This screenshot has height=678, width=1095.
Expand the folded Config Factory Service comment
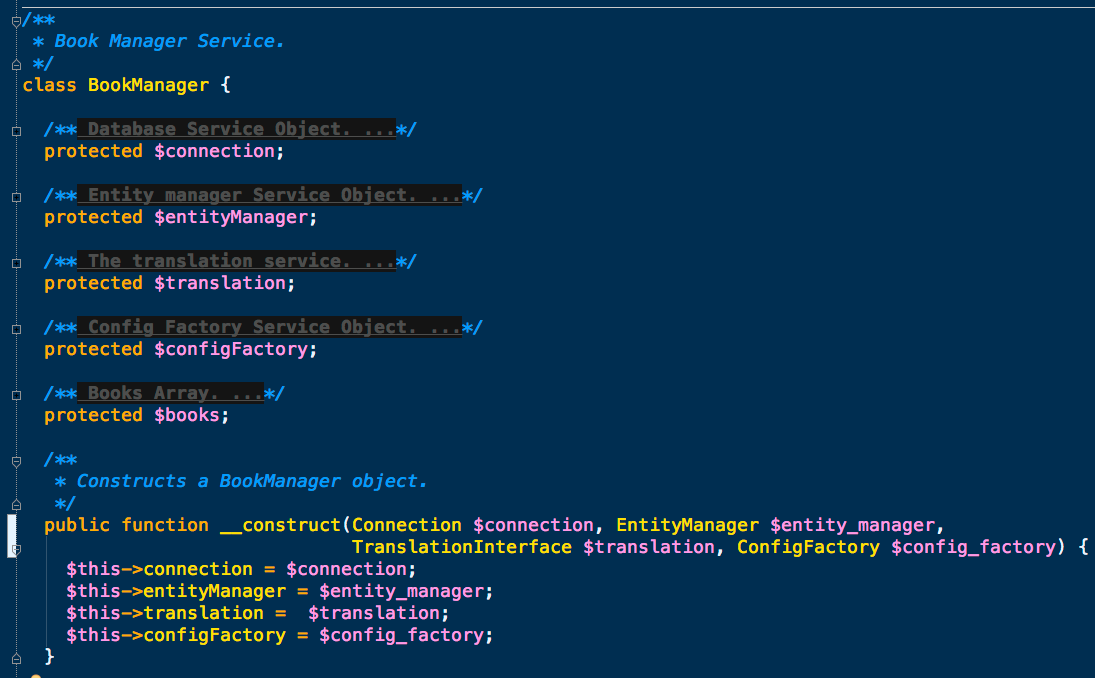(15, 329)
